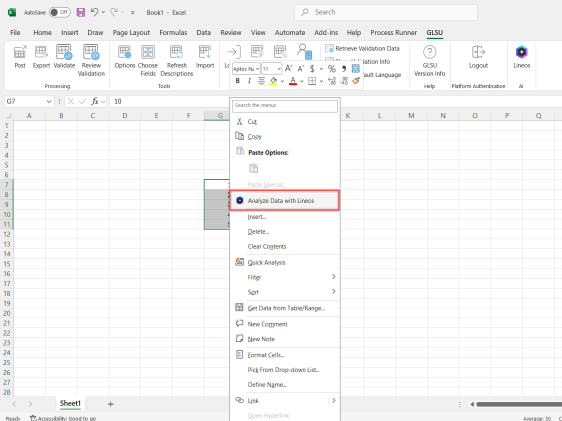Expand the borders dropdown arrow
This screenshot has width=562, height=421.
click(x=321, y=81)
